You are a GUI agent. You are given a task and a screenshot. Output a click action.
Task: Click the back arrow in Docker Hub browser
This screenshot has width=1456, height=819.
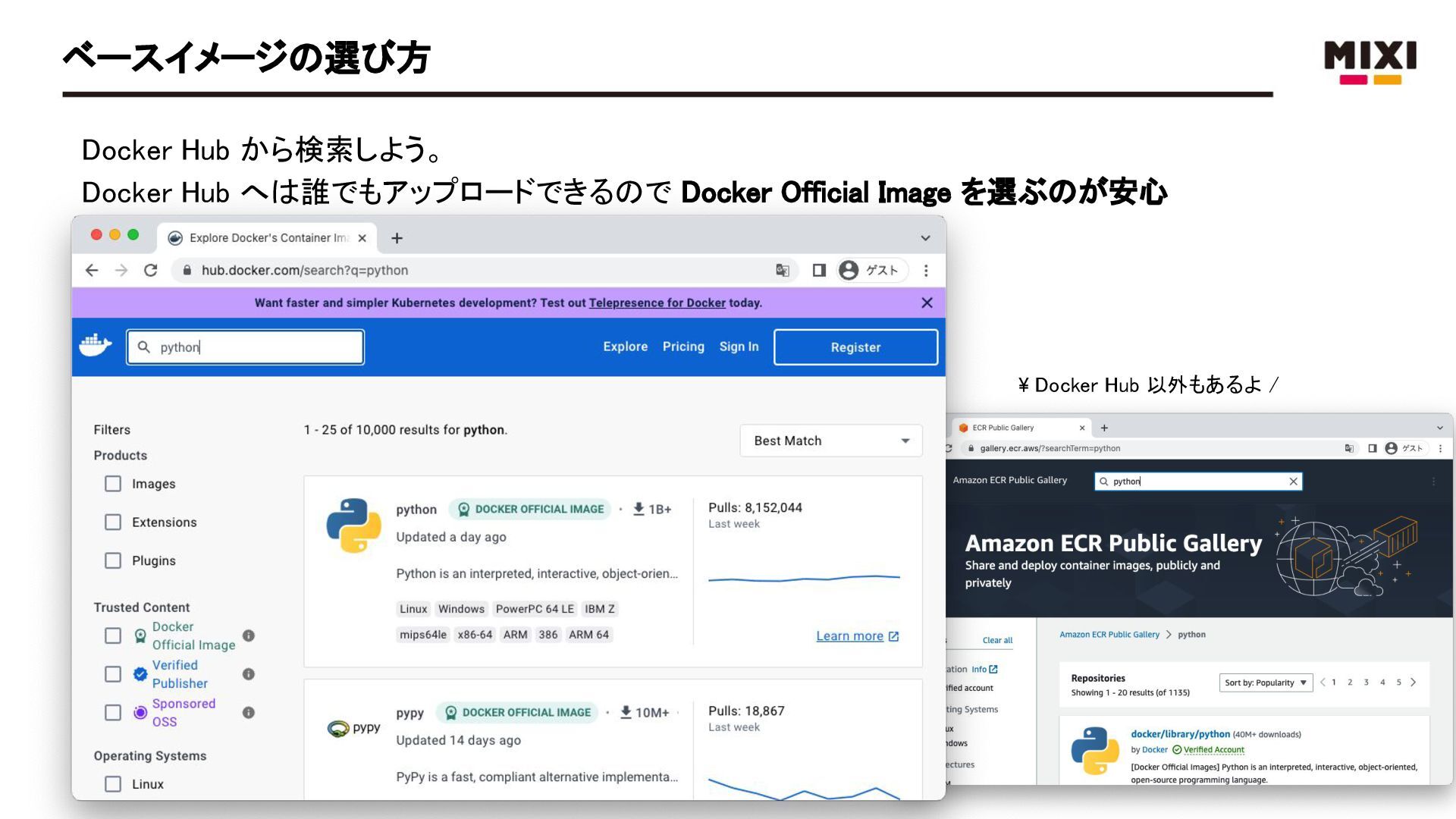click(x=92, y=270)
